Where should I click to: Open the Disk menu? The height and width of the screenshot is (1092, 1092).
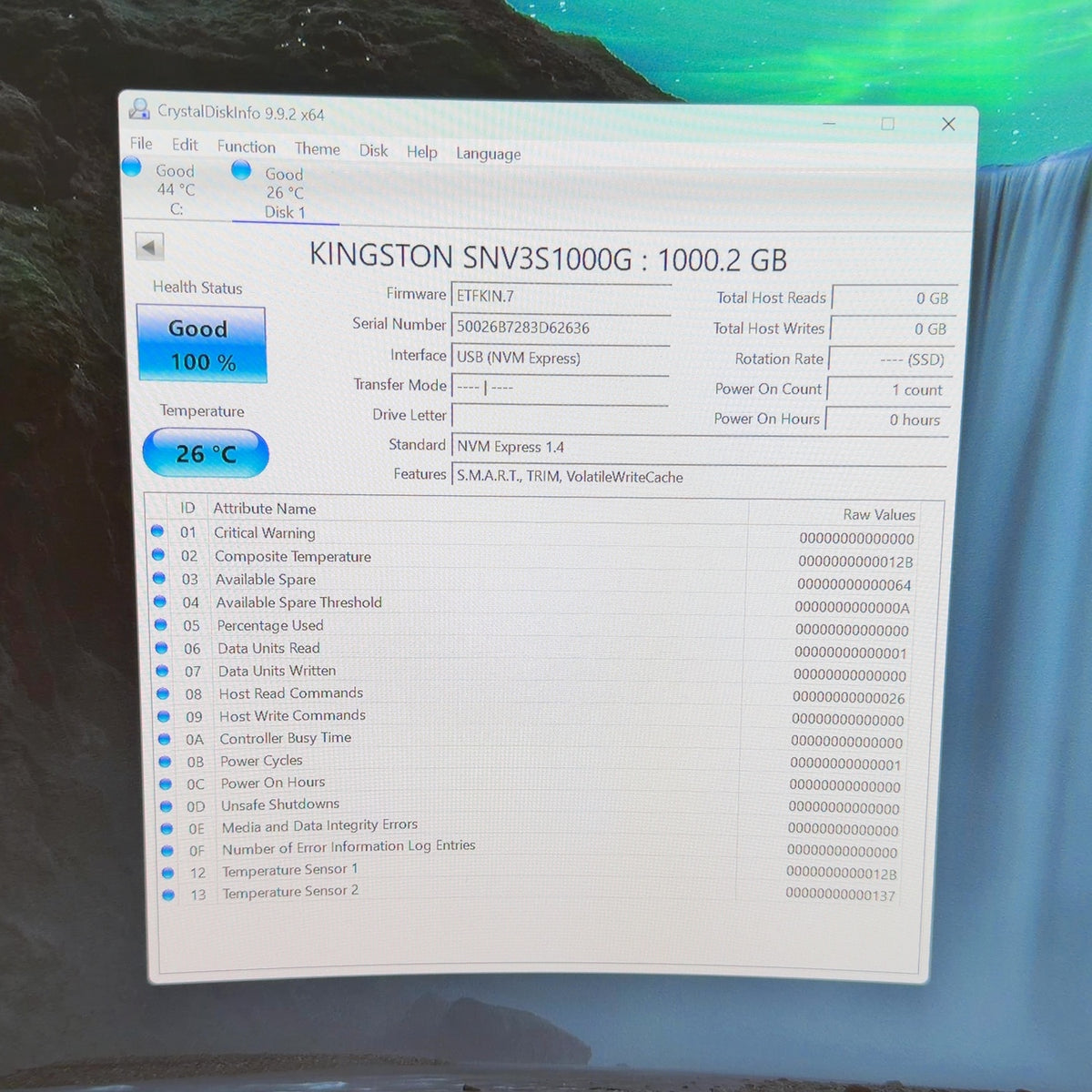click(x=373, y=150)
